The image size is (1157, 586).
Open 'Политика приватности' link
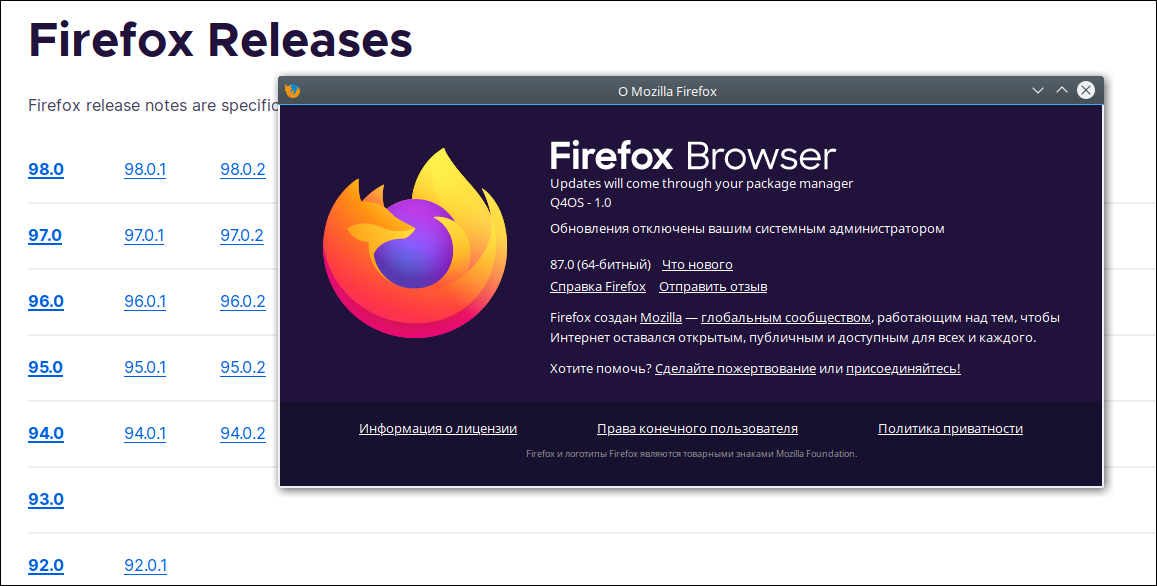tap(950, 428)
